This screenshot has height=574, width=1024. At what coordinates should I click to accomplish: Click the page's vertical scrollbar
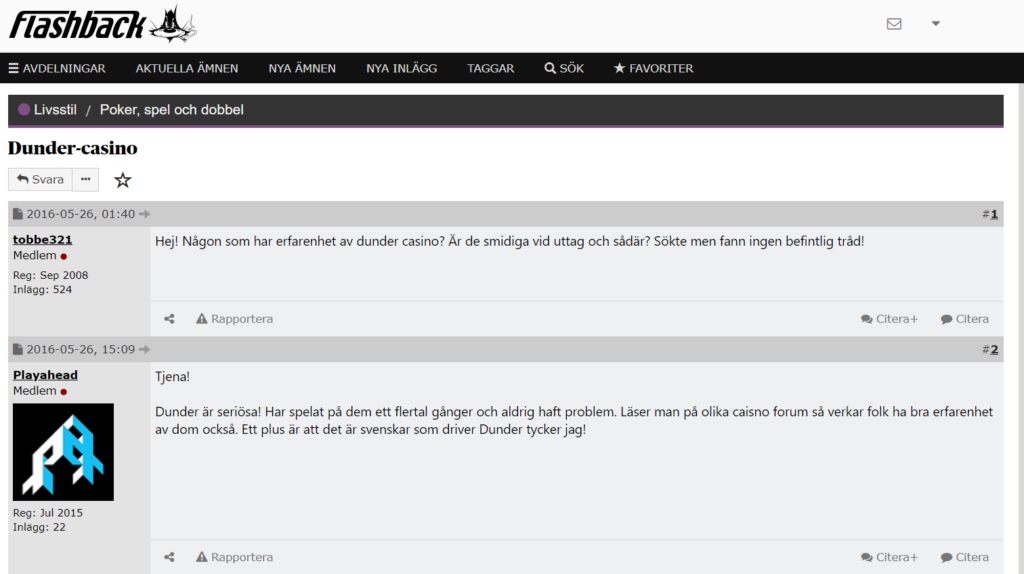tap(1021, 327)
